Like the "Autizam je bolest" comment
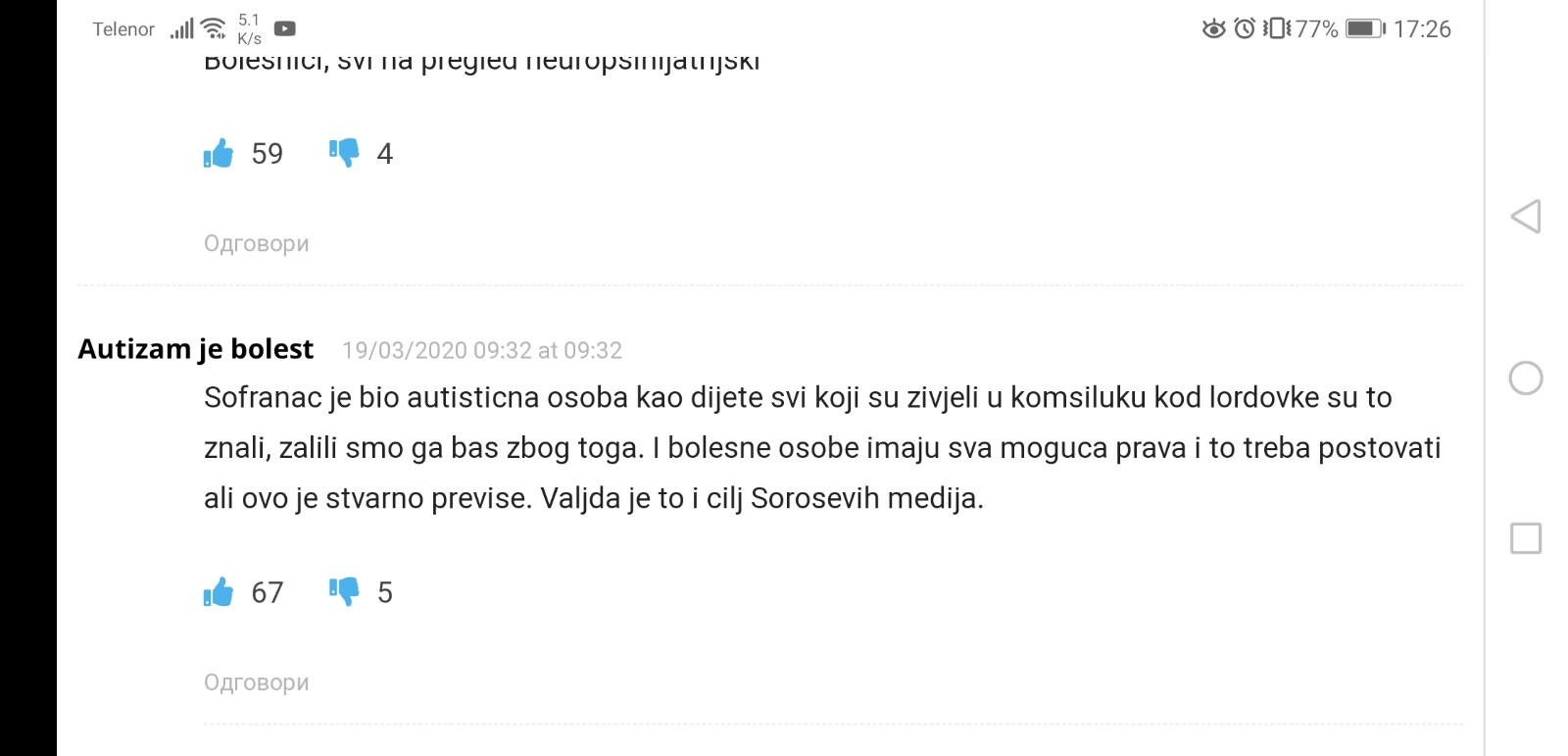This screenshot has width=1568, height=756. point(219,592)
